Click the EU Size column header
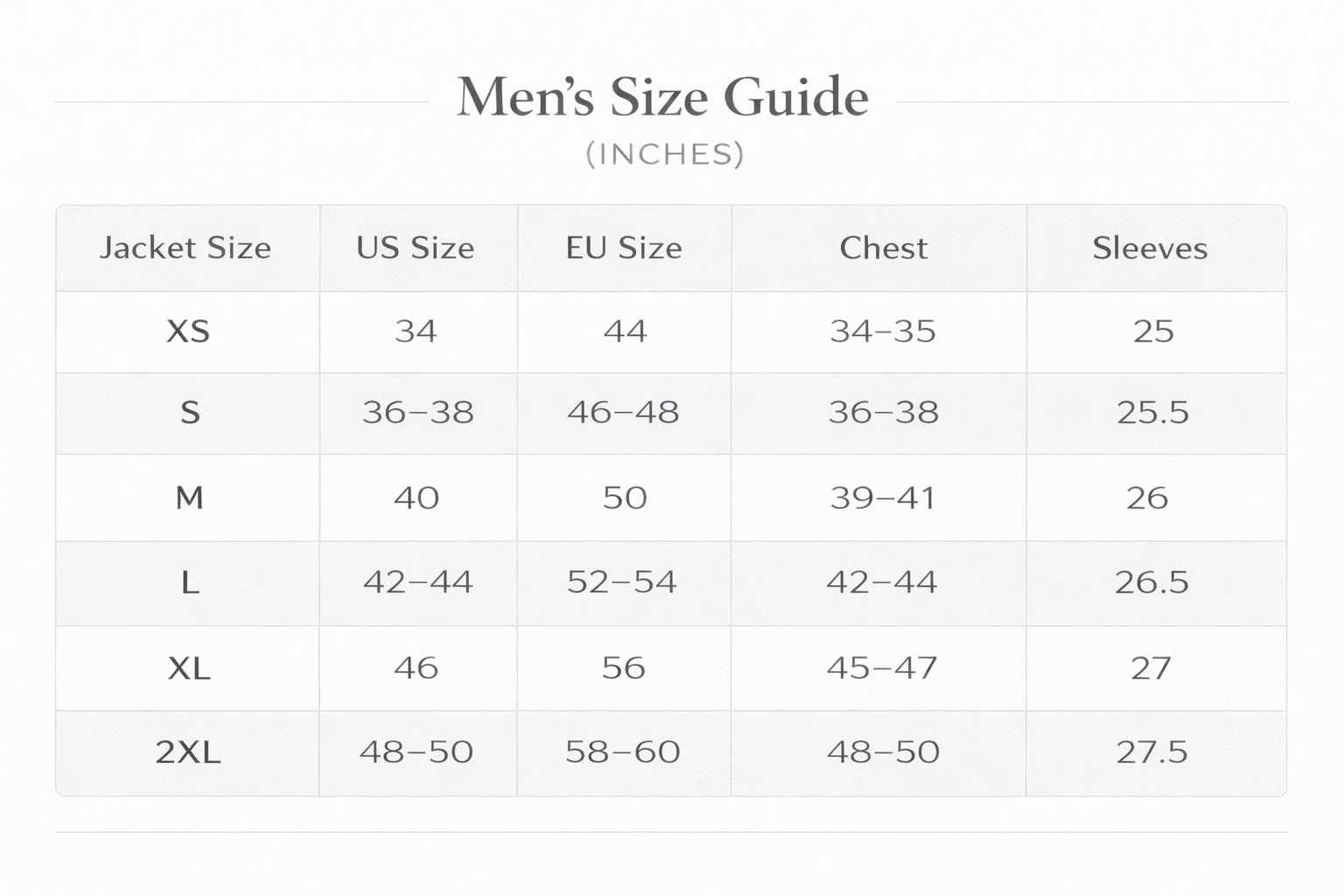 point(624,248)
